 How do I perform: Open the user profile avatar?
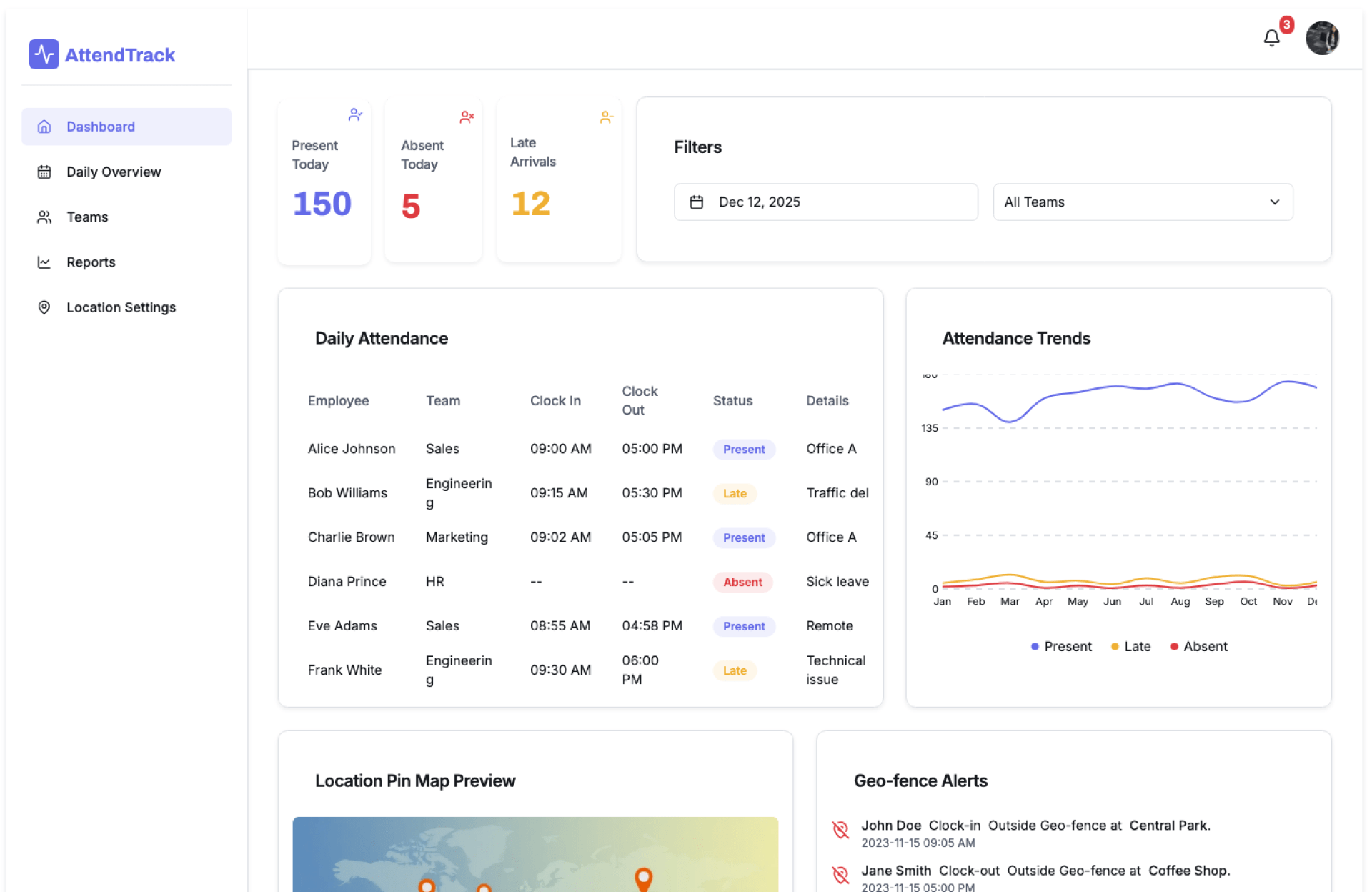[1321, 38]
